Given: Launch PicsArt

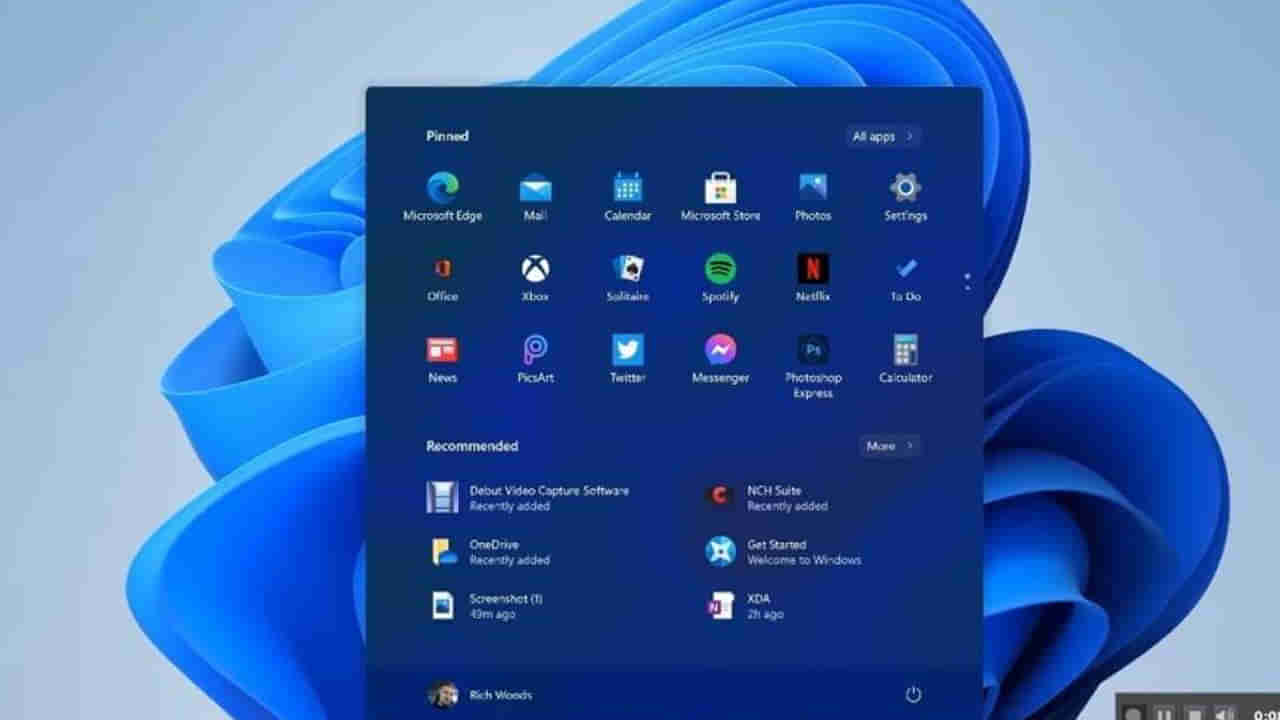Looking at the screenshot, I should pyautogui.click(x=535, y=359).
